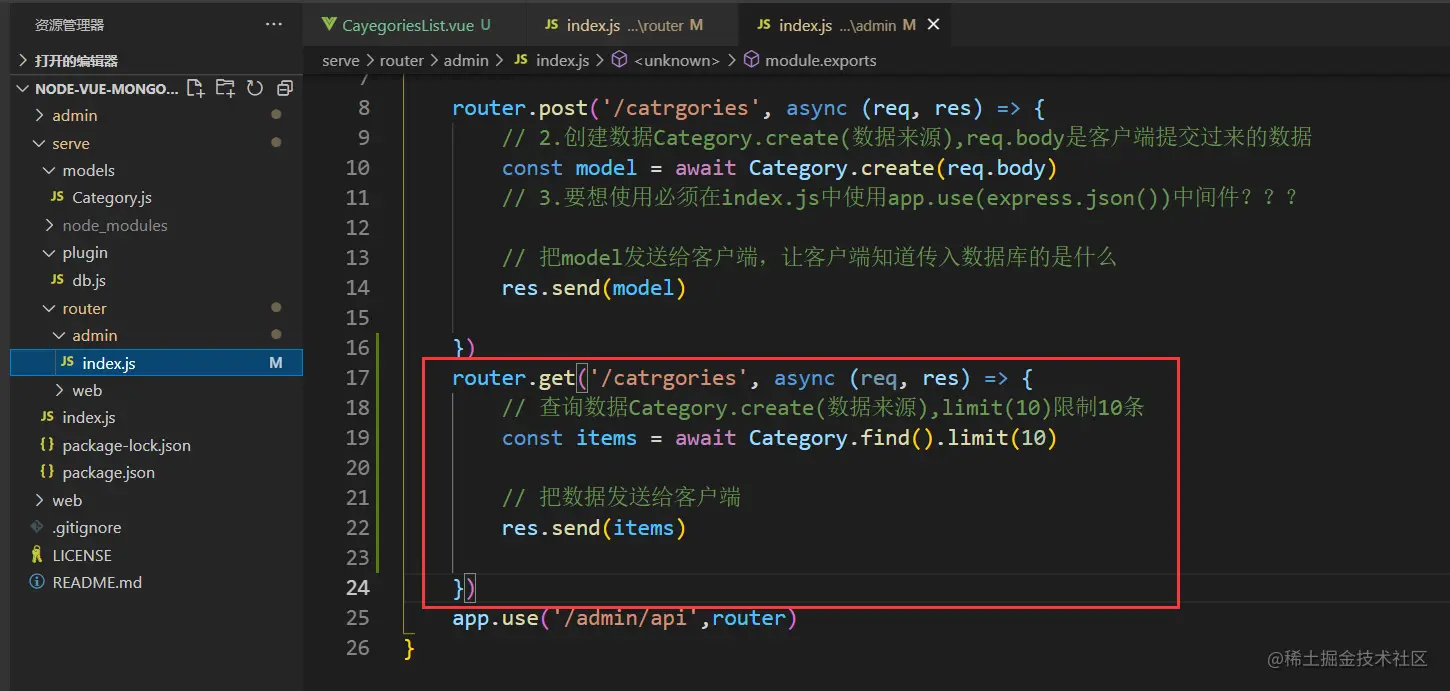Collapse the models folder
This screenshot has height=691, width=1450.
88,170
